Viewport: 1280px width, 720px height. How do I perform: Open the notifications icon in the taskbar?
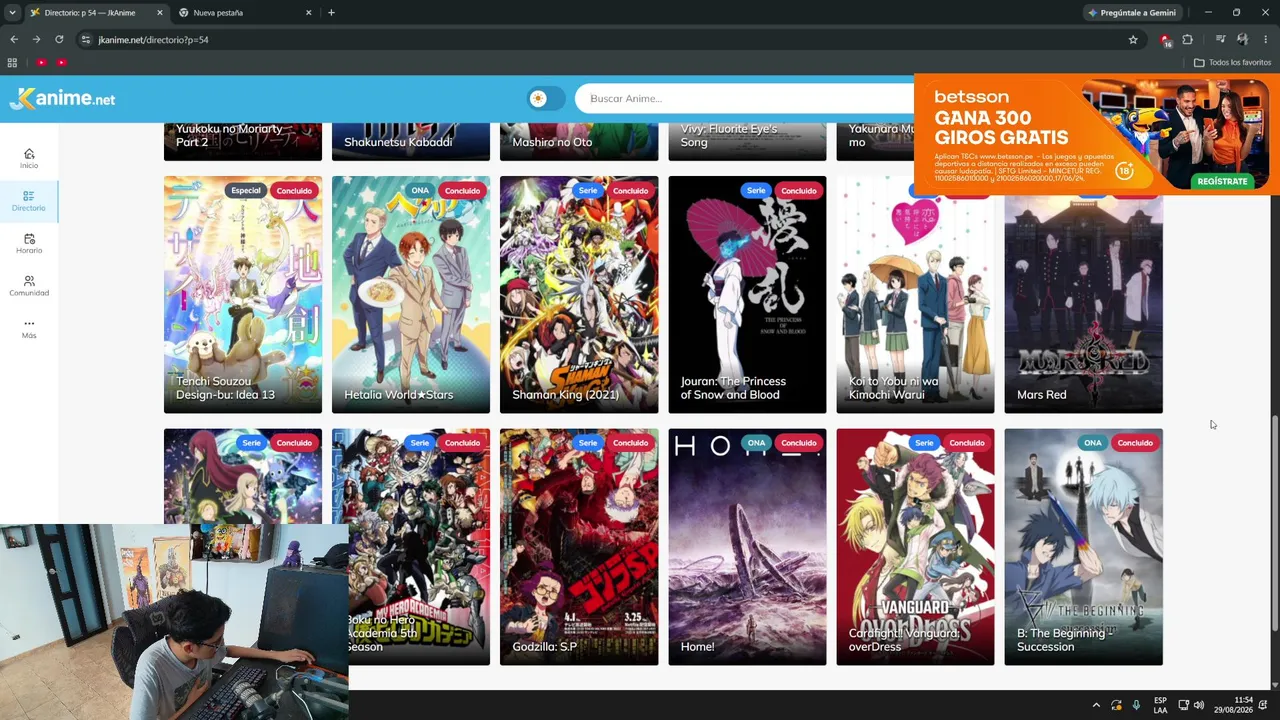pos(1263,705)
